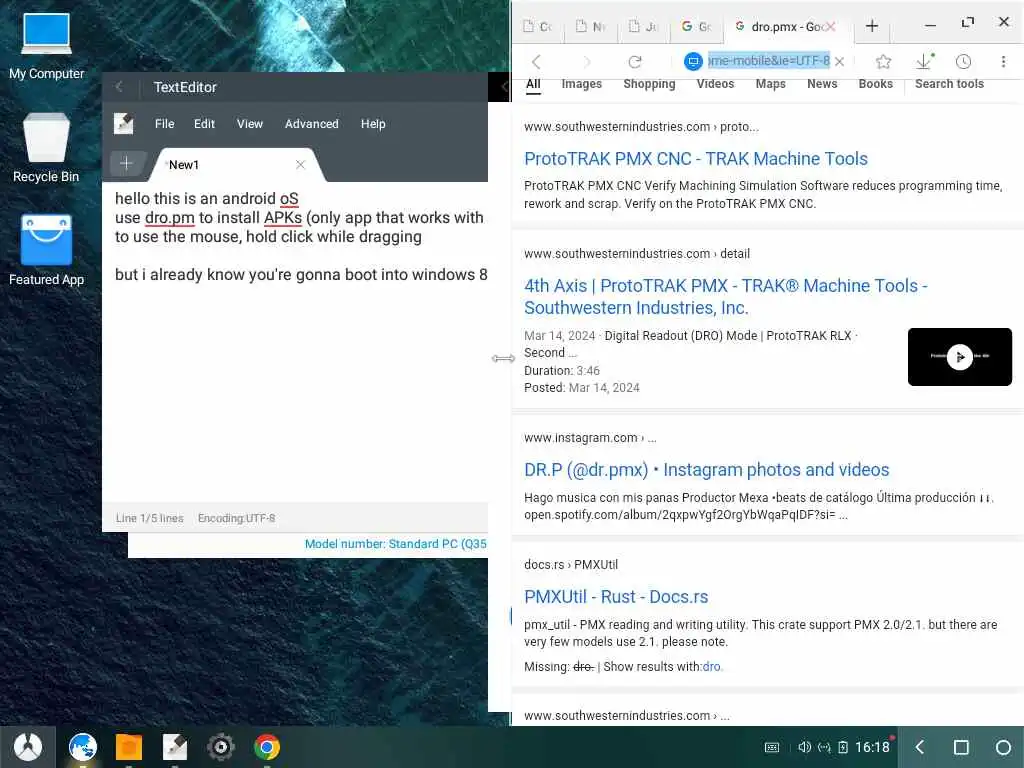The image size is (1024, 768).
Task: Click the 'dro' show results link
Action: 712,667
